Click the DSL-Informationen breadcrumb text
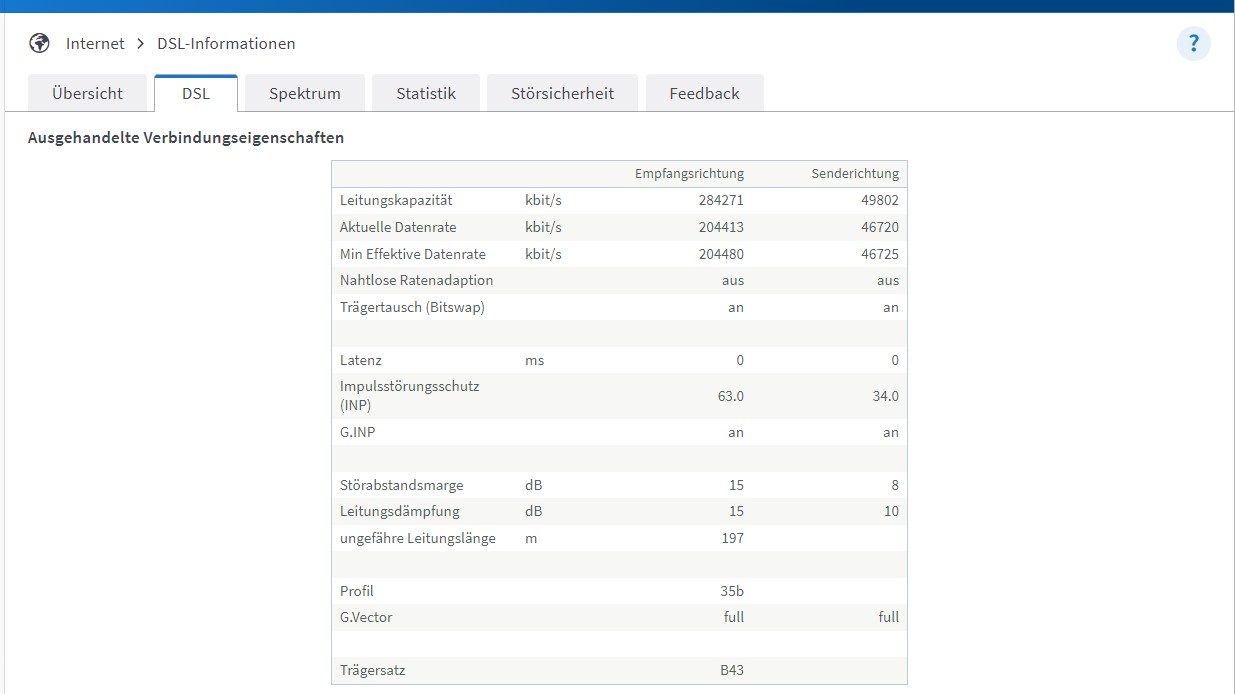 pyautogui.click(x=226, y=44)
